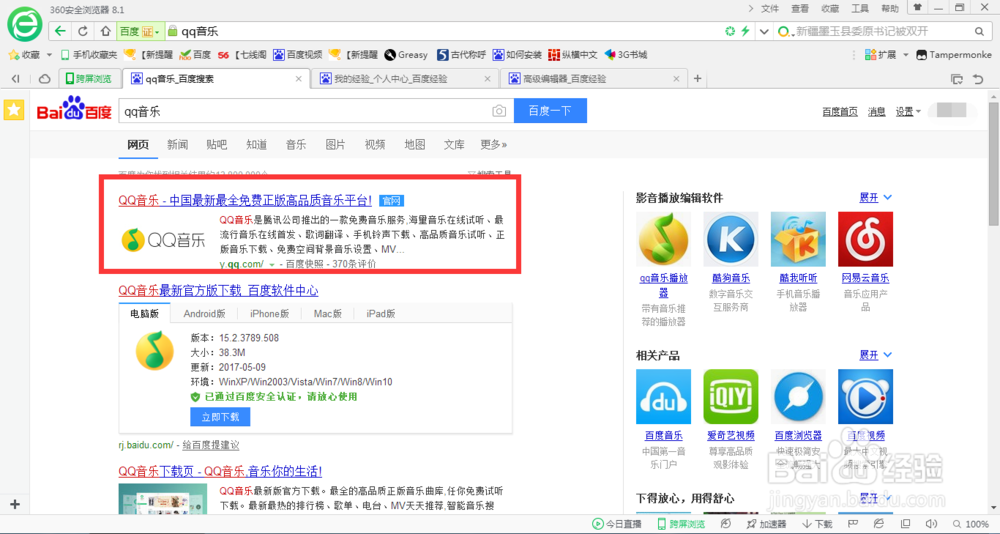Click the search magnifier in browser search box
Image resolution: width=1000 pixels, height=534 pixels.
point(979,31)
